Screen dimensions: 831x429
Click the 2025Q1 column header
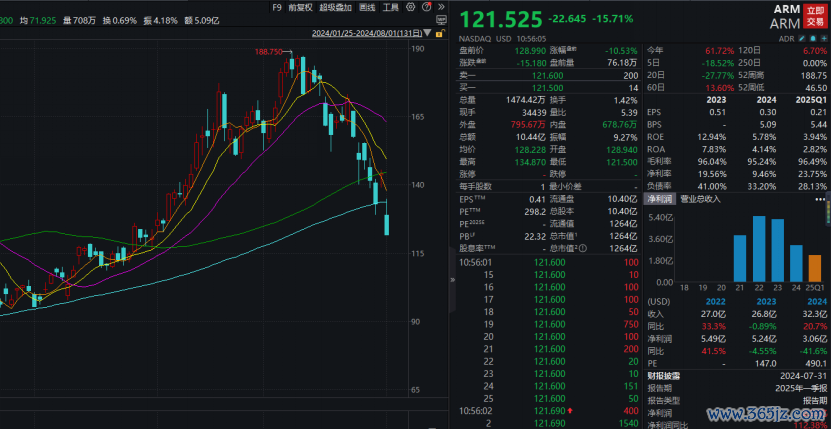(x=811, y=100)
